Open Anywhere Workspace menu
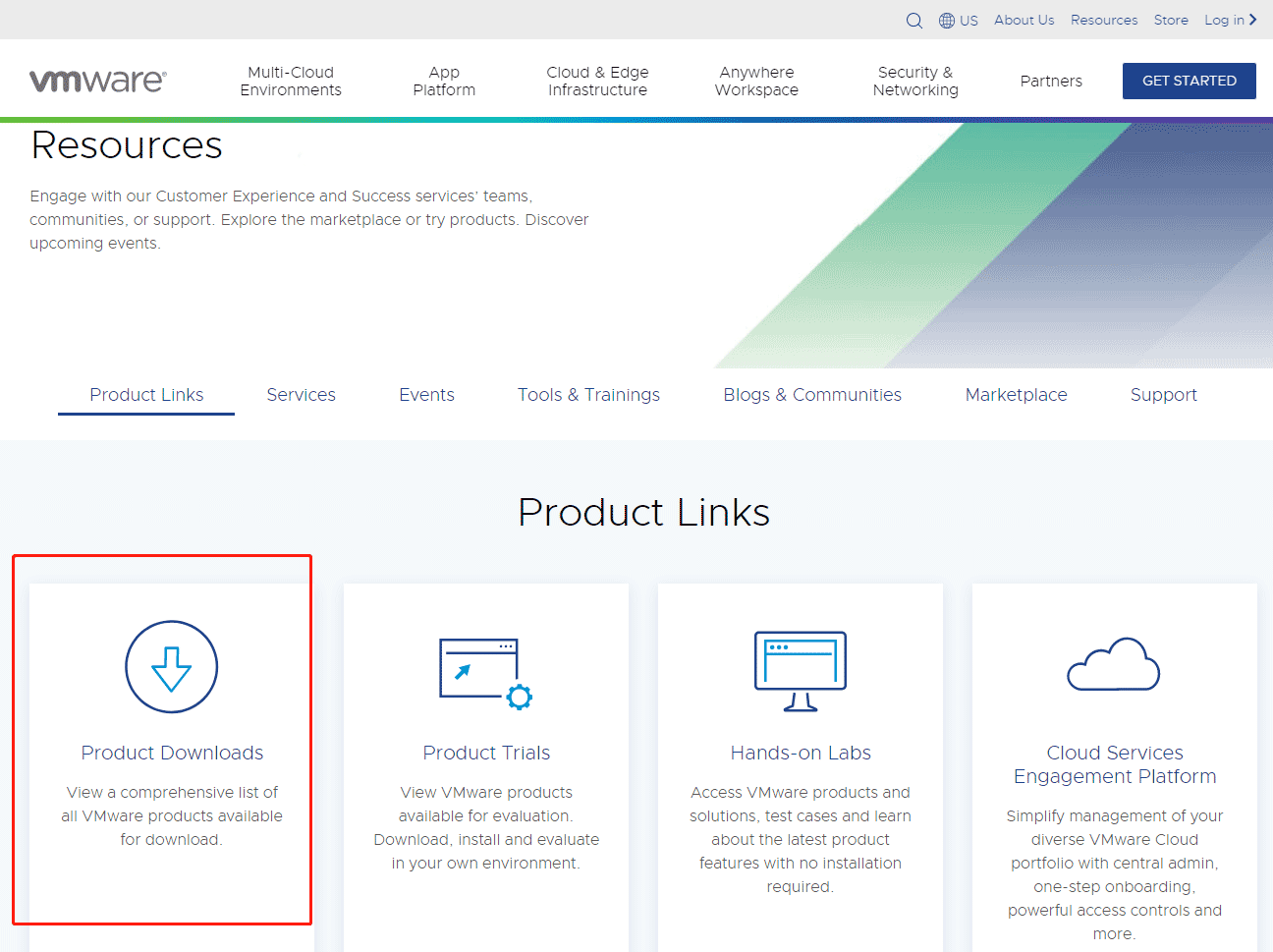Image resolution: width=1273 pixels, height=952 pixels. point(756,81)
